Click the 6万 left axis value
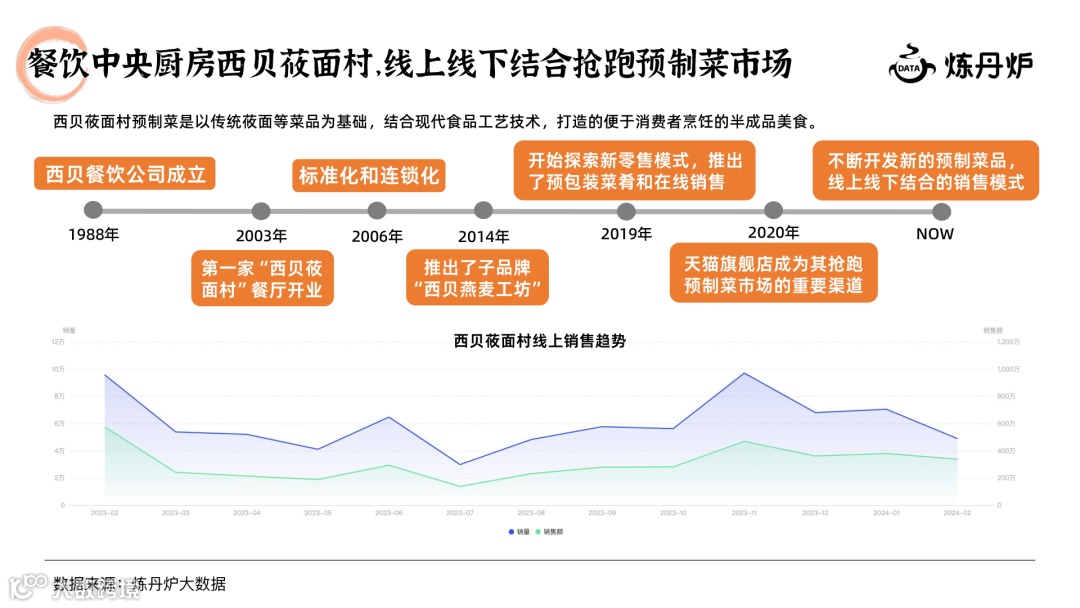Image resolution: width=1080 pixels, height=608 pixels. pos(59,424)
